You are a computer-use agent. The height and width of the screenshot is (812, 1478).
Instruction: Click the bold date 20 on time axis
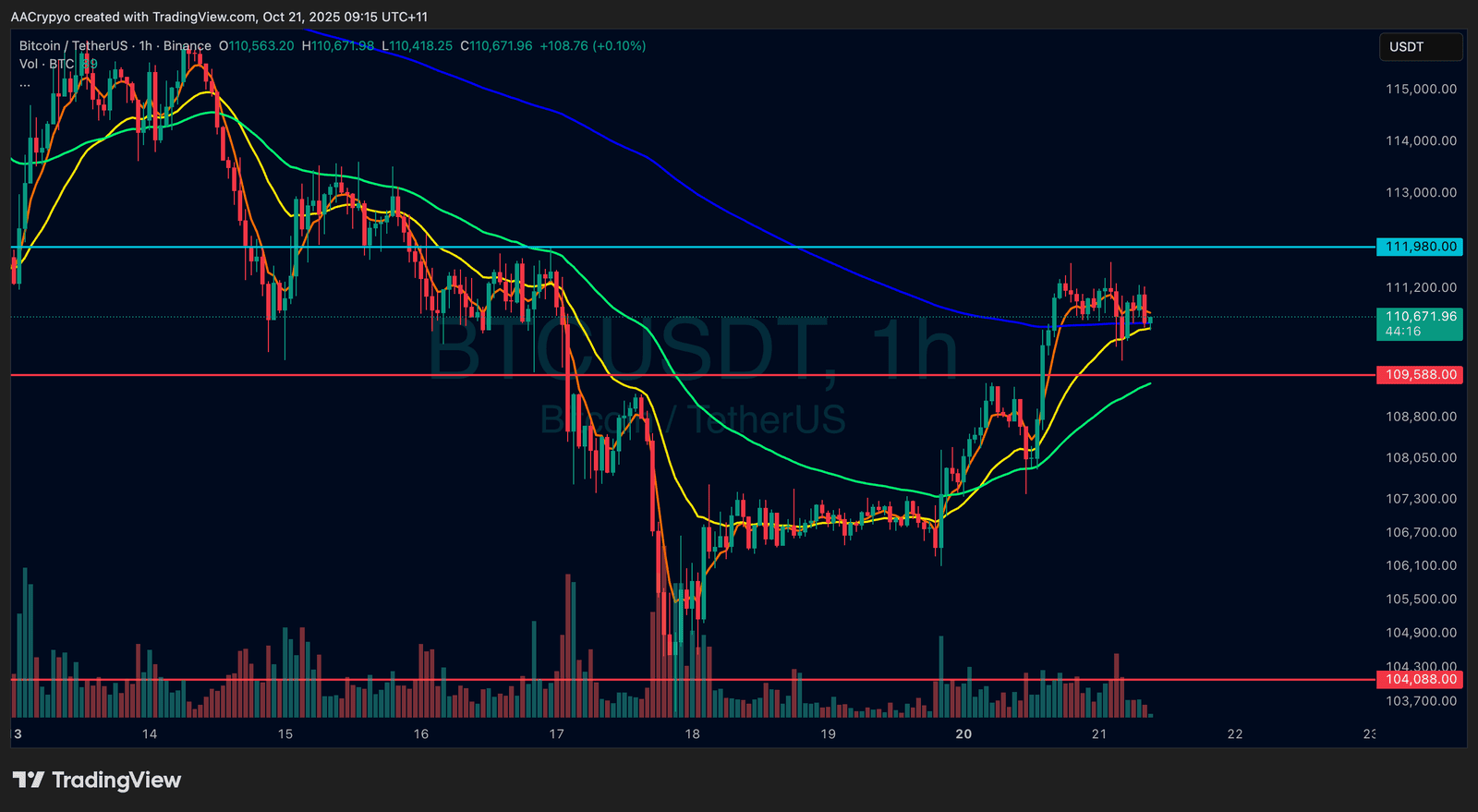pyautogui.click(x=963, y=734)
